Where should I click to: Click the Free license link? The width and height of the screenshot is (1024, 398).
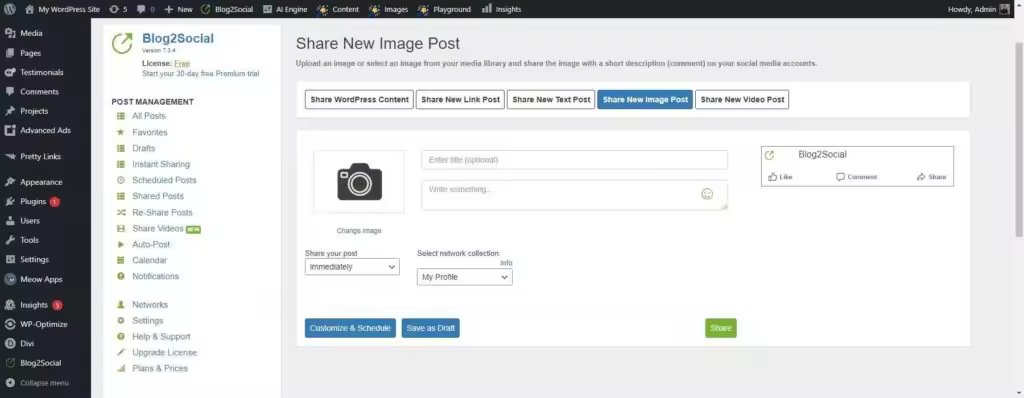pyautogui.click(x=182, y=63)
